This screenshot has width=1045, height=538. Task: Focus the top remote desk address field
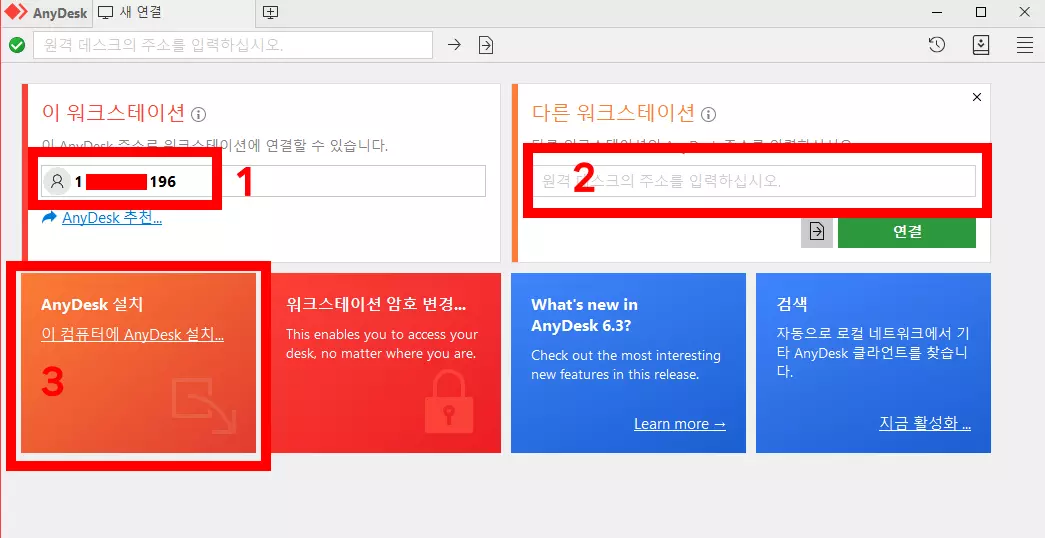233,45
